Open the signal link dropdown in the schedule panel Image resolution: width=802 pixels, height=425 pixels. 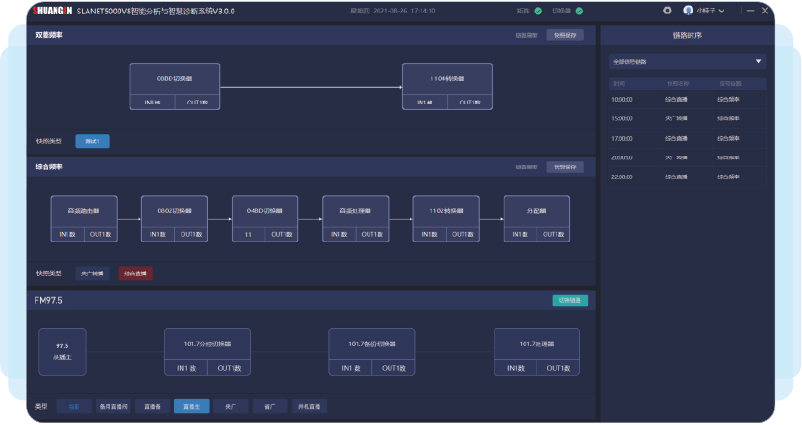click(686, 61)
